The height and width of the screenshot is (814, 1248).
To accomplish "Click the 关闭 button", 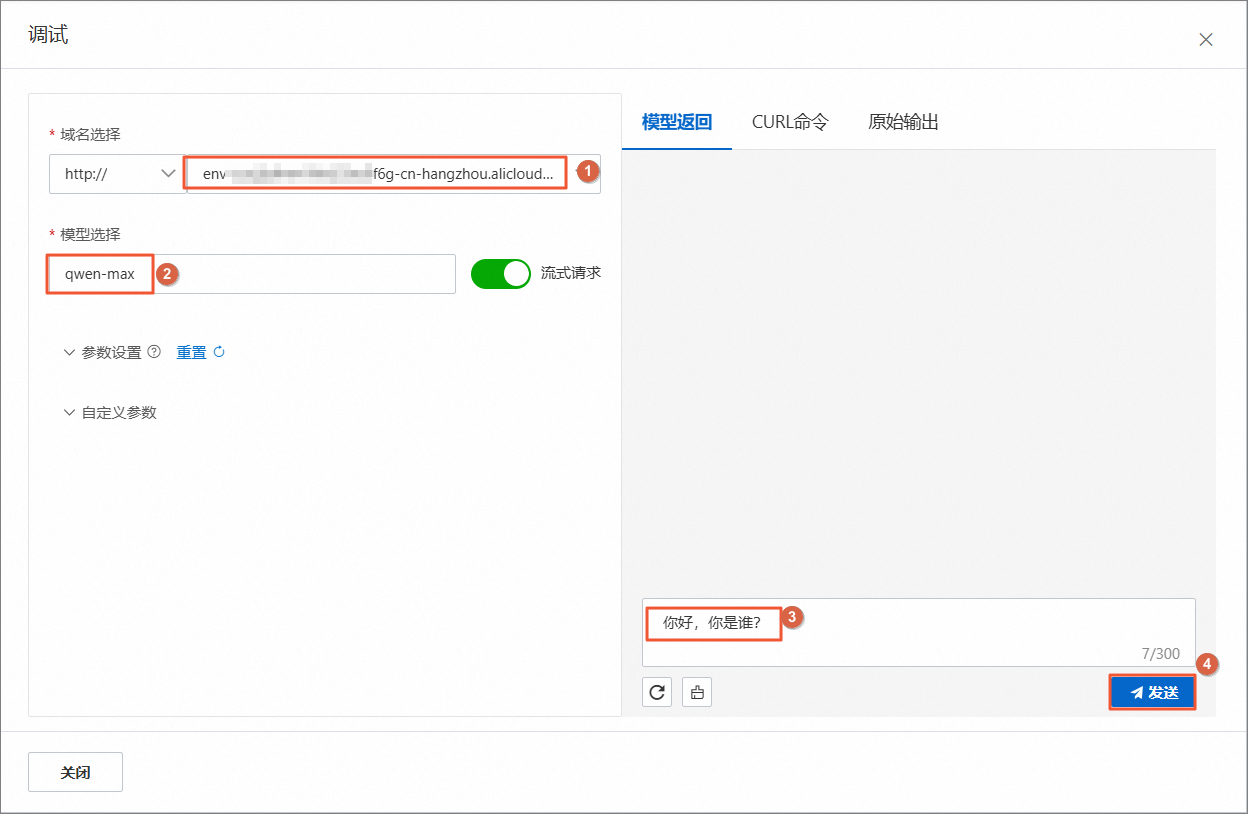I will tap(75, 772).
